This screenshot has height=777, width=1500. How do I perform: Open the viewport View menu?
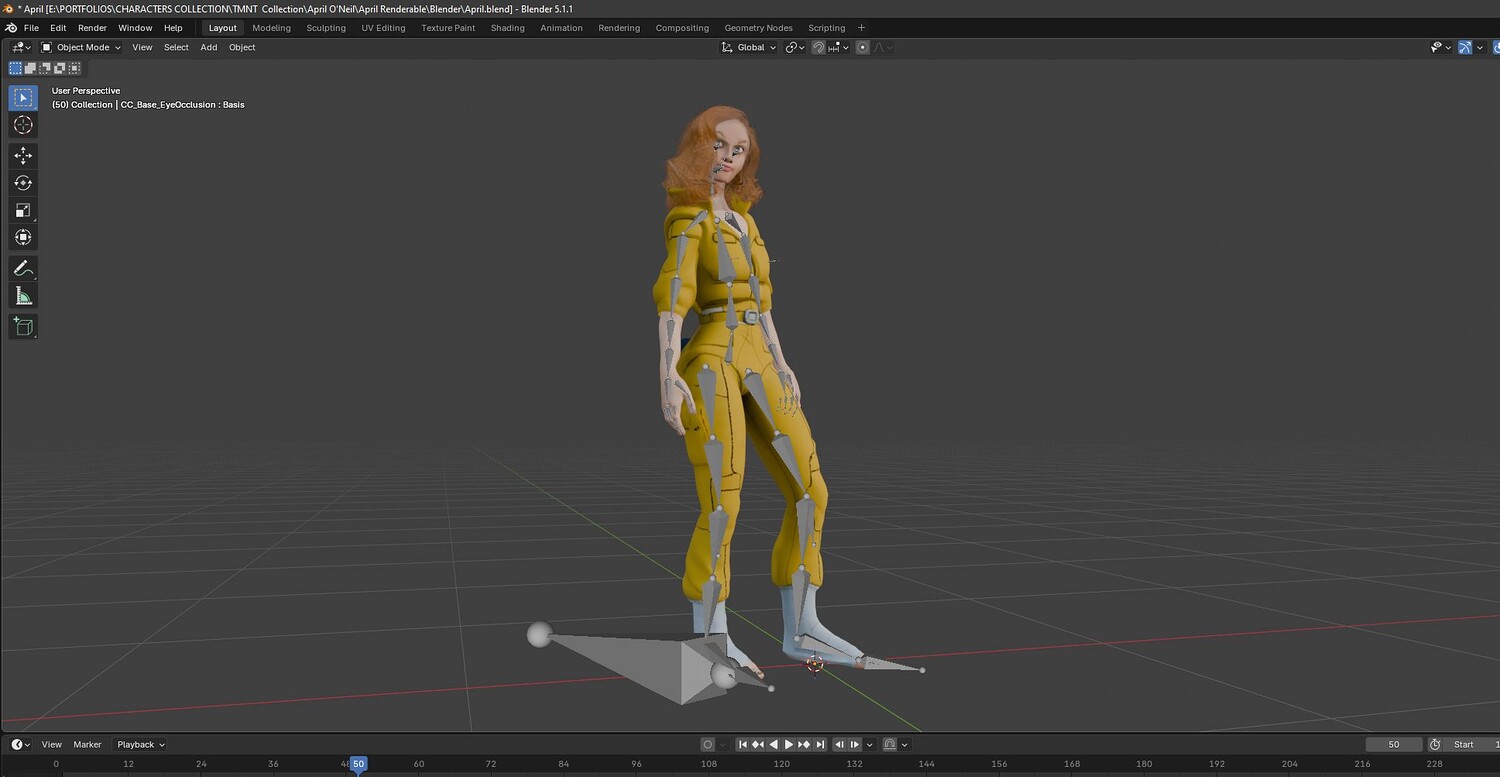click(x=143, y=47)
